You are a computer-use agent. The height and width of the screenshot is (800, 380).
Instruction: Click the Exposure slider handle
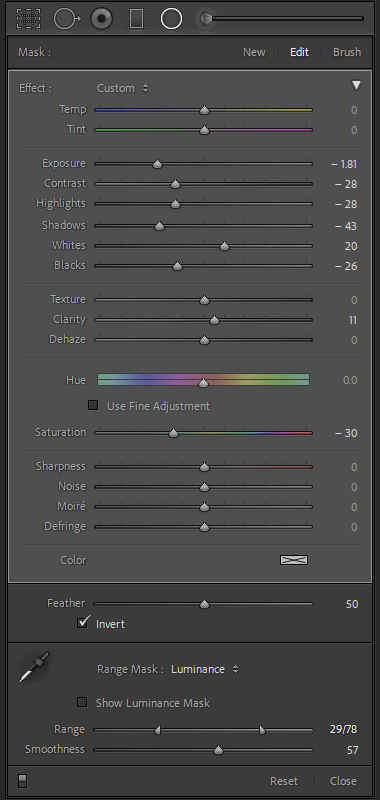coord(158,164)
